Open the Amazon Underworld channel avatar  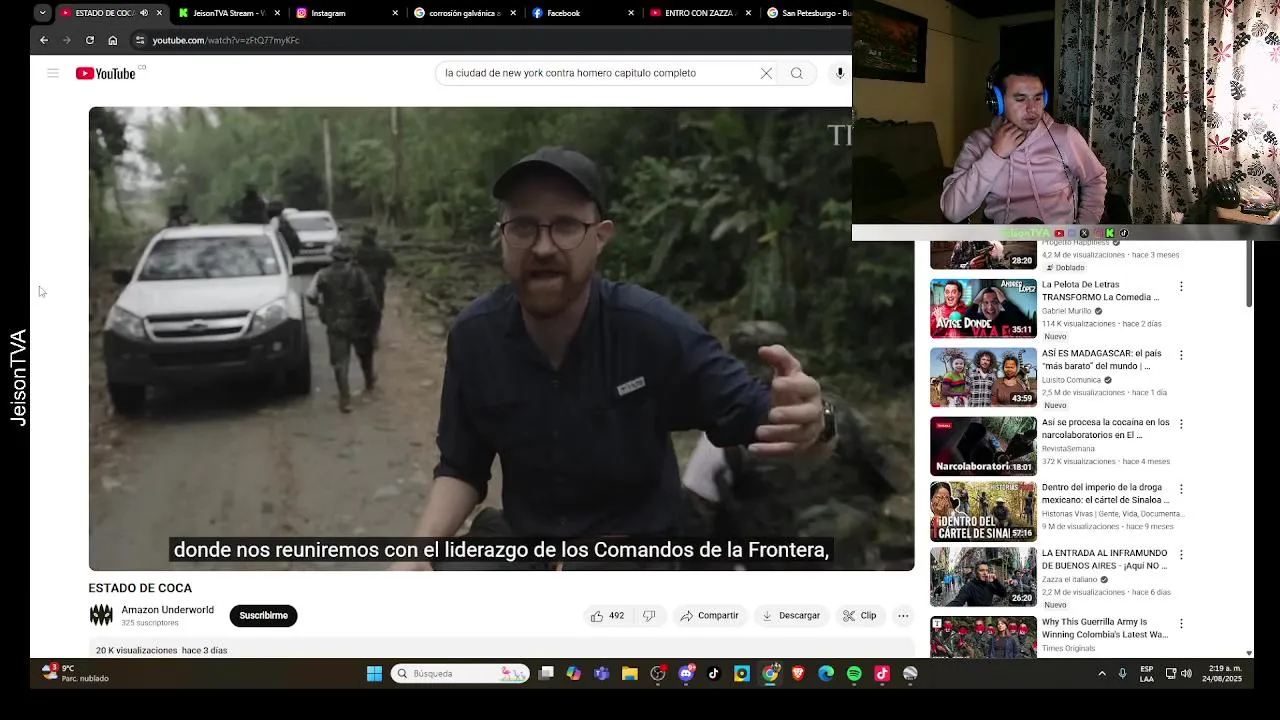(101, 616)
